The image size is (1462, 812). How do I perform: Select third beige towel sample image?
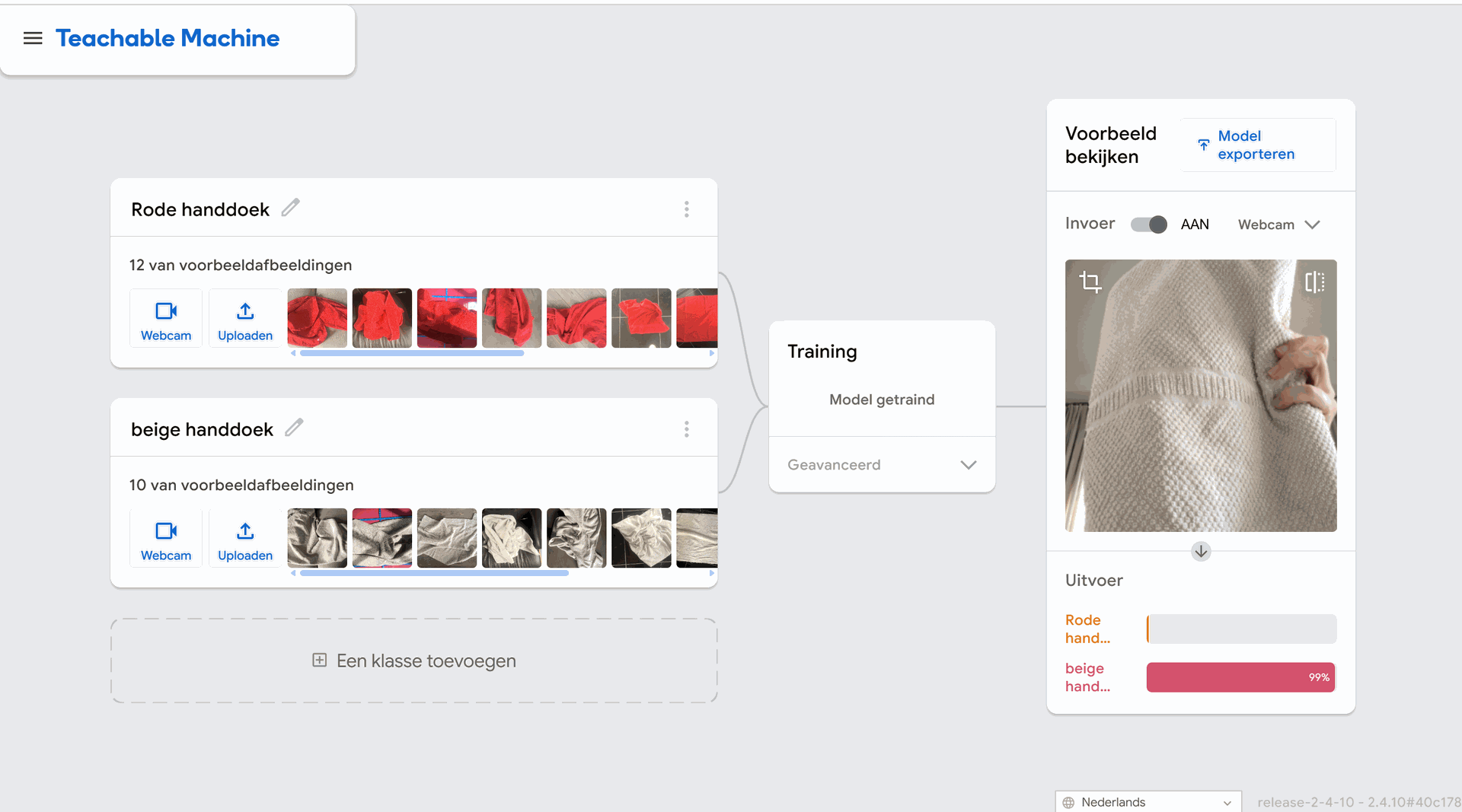click(x=447, y=538)
